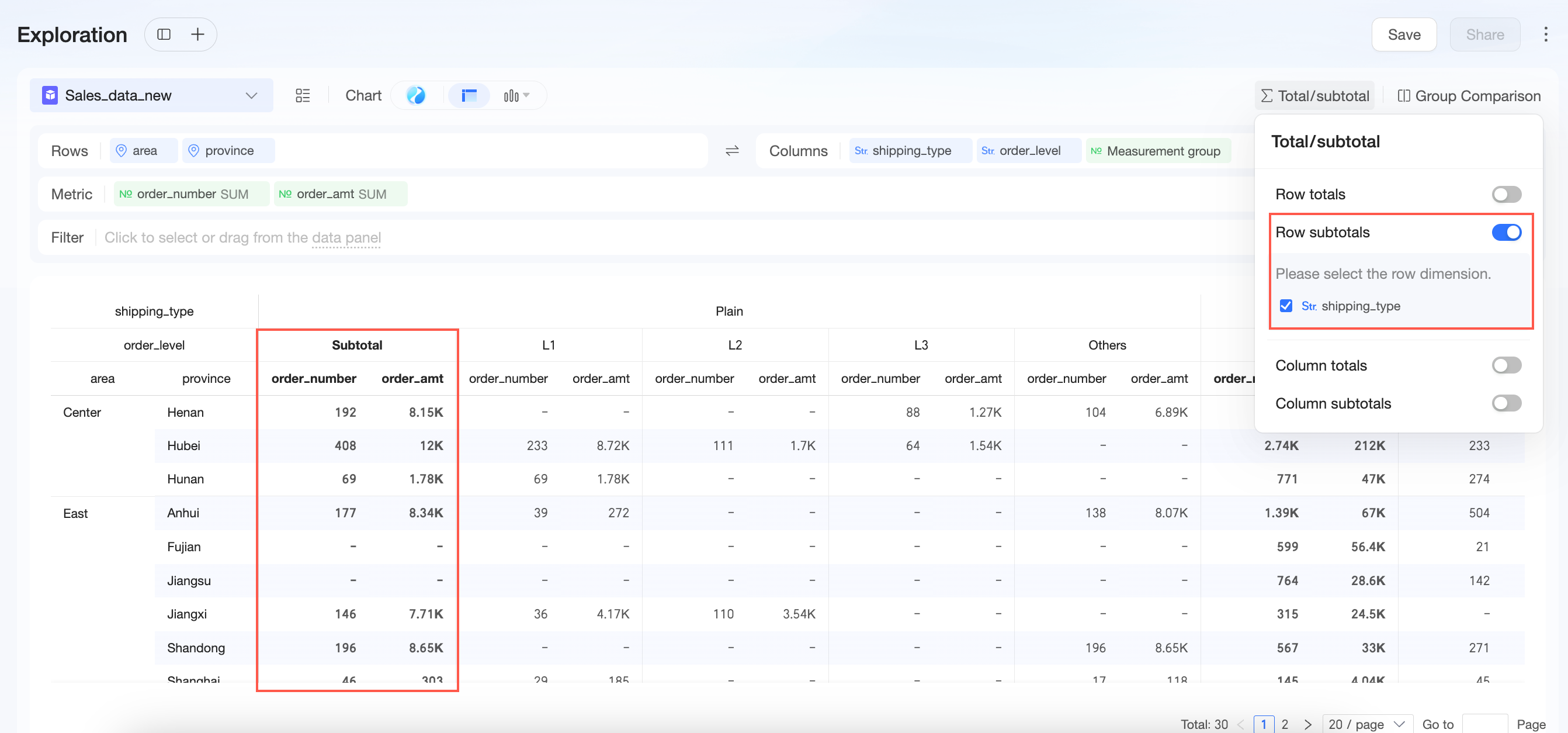Toggle the side panel layout icon
Viewport: 1568px width, 733px height.
point(164,34)
